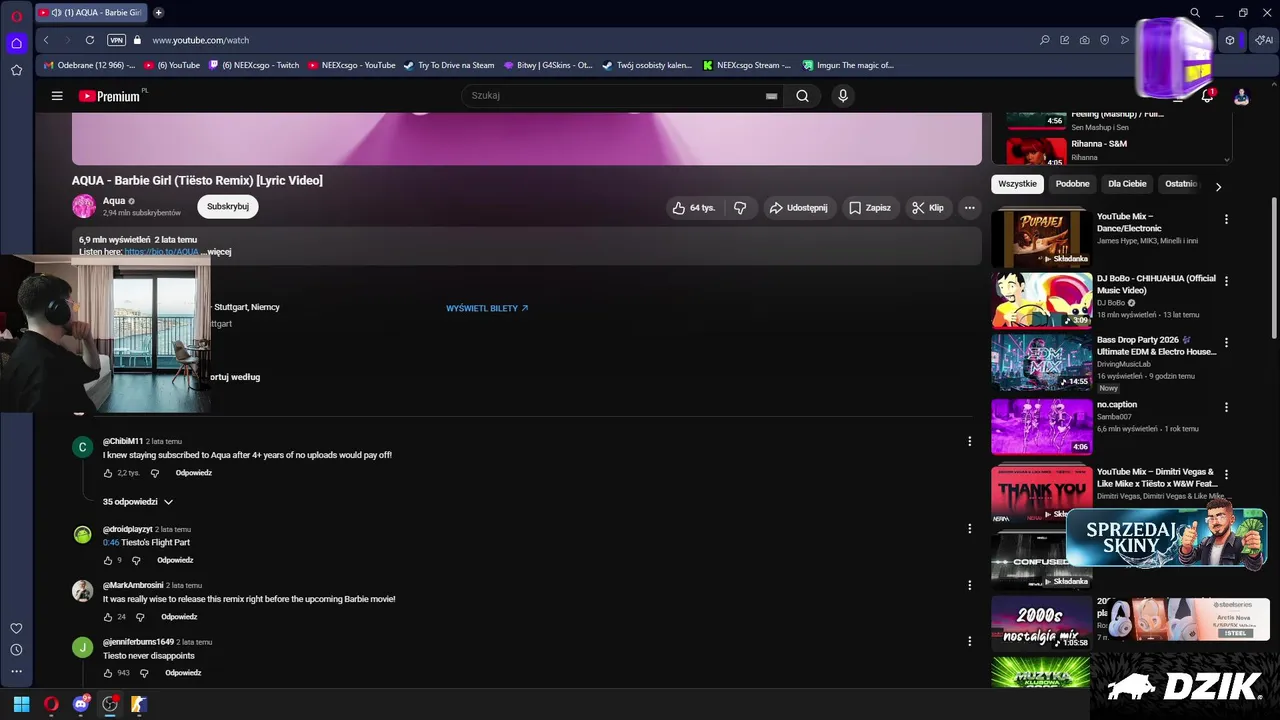Image resolution: width=1280 pixels, height=720 pixels.
Task: Open NEEXcsgo - Twitch bookmark
Action: tap(254, 65)
